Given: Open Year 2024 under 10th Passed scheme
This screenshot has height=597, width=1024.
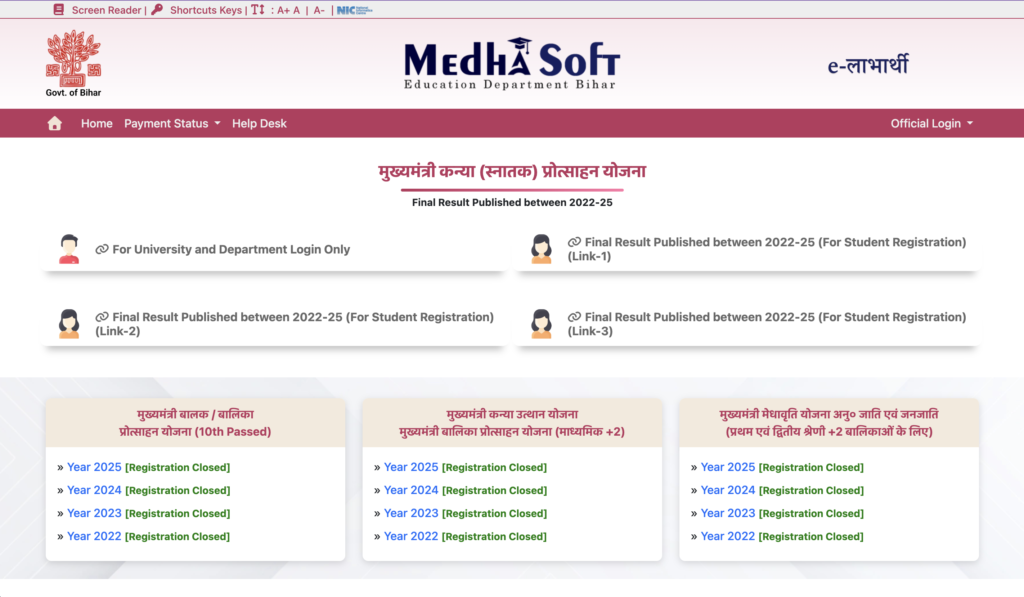Looking at the screenshot, I should point(94,490).
